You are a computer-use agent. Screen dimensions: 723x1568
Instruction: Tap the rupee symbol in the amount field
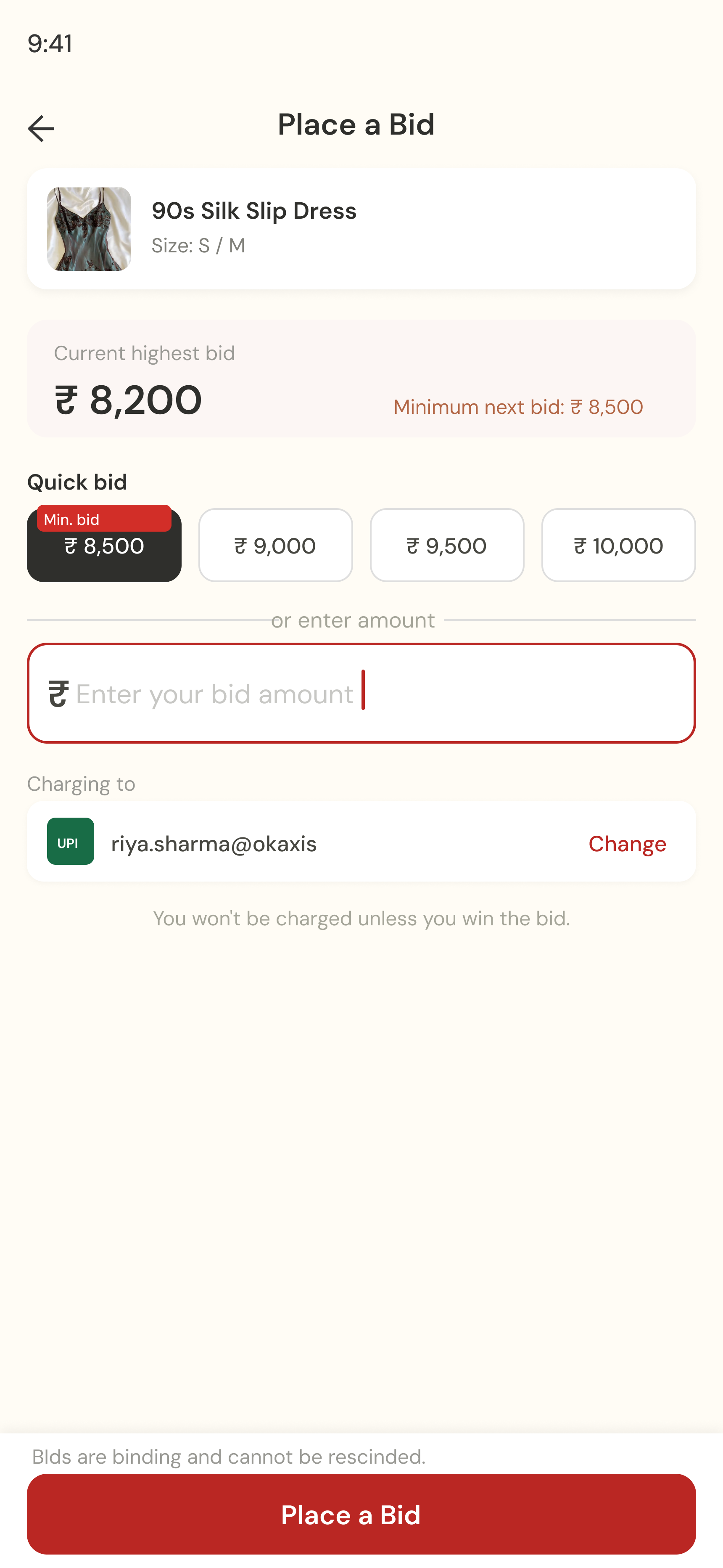tap(58, 694)
